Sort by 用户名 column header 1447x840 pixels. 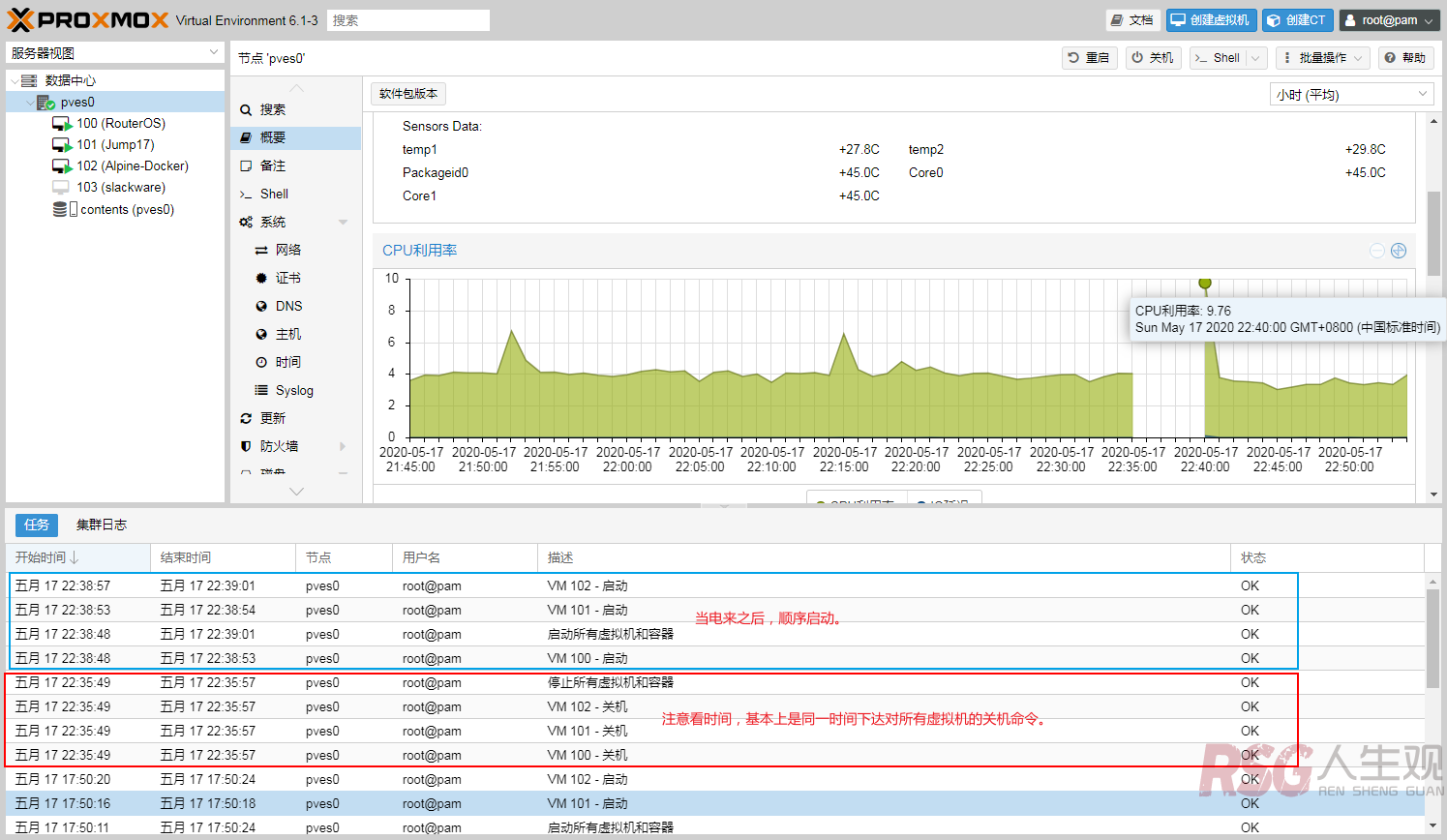click(466, 557)
